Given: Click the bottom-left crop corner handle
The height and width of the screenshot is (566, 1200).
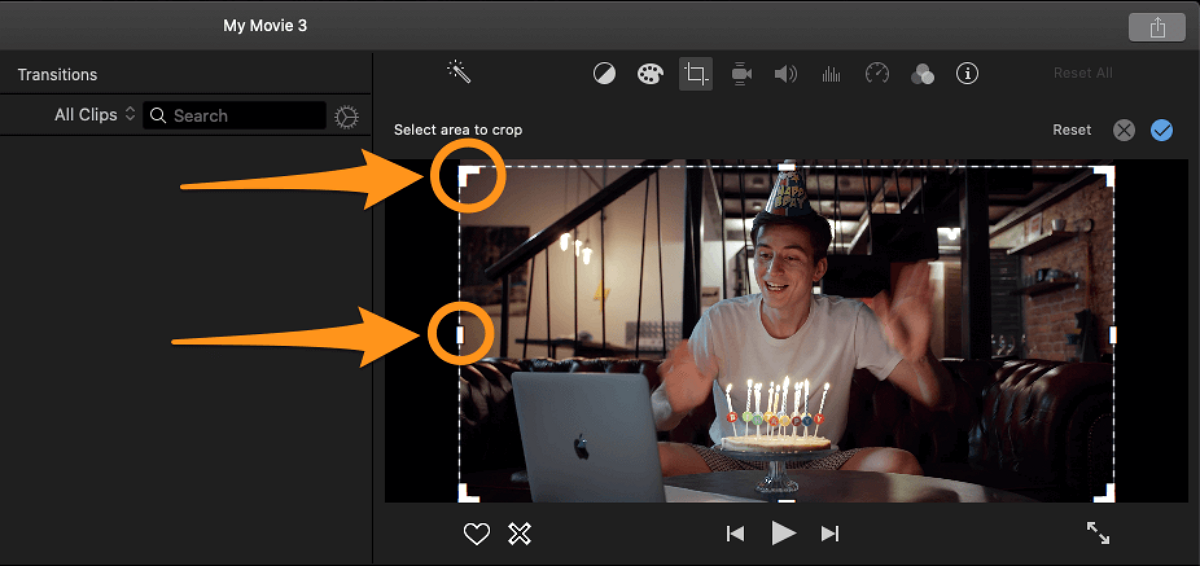Looking at the screenshot, I should (x=469, y=493).
